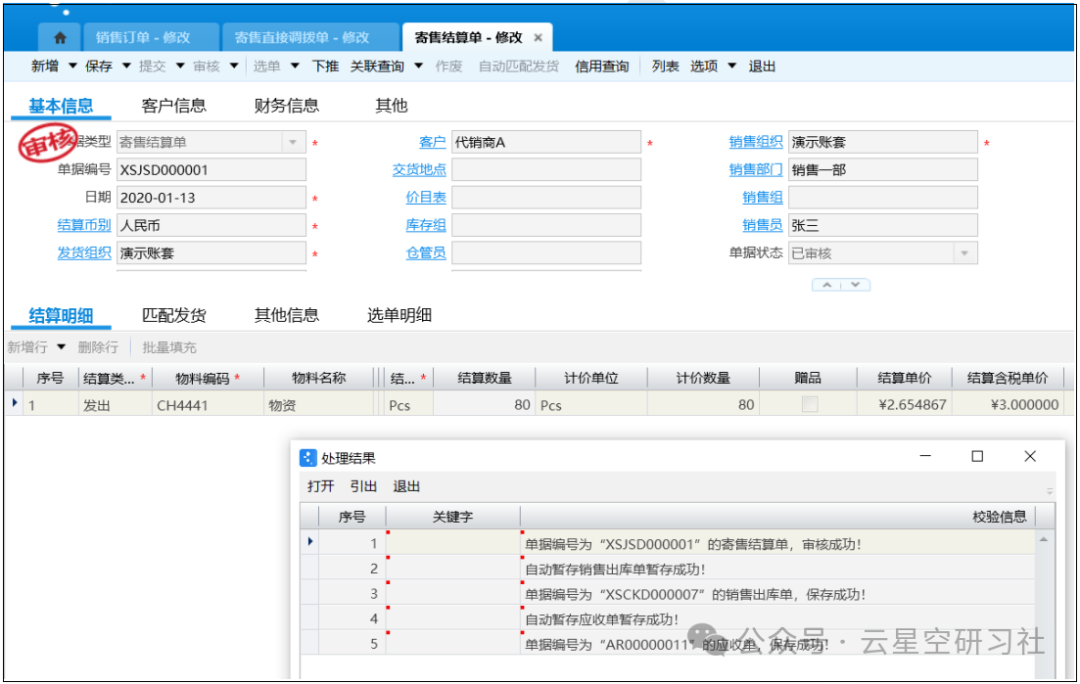This screenshot has height=684, width=1080.
Task: Click the 单据编号 input field
Action: 211,171
